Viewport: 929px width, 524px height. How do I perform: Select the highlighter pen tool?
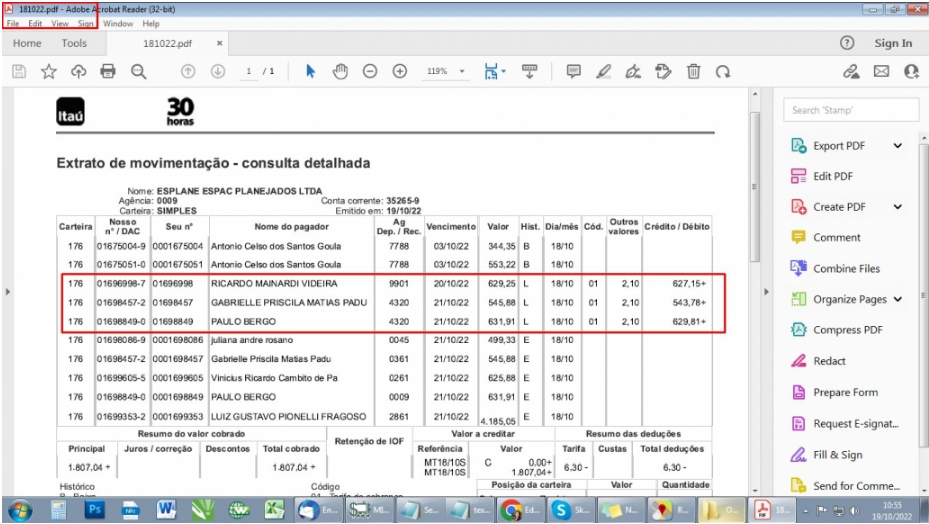(603, 71)
